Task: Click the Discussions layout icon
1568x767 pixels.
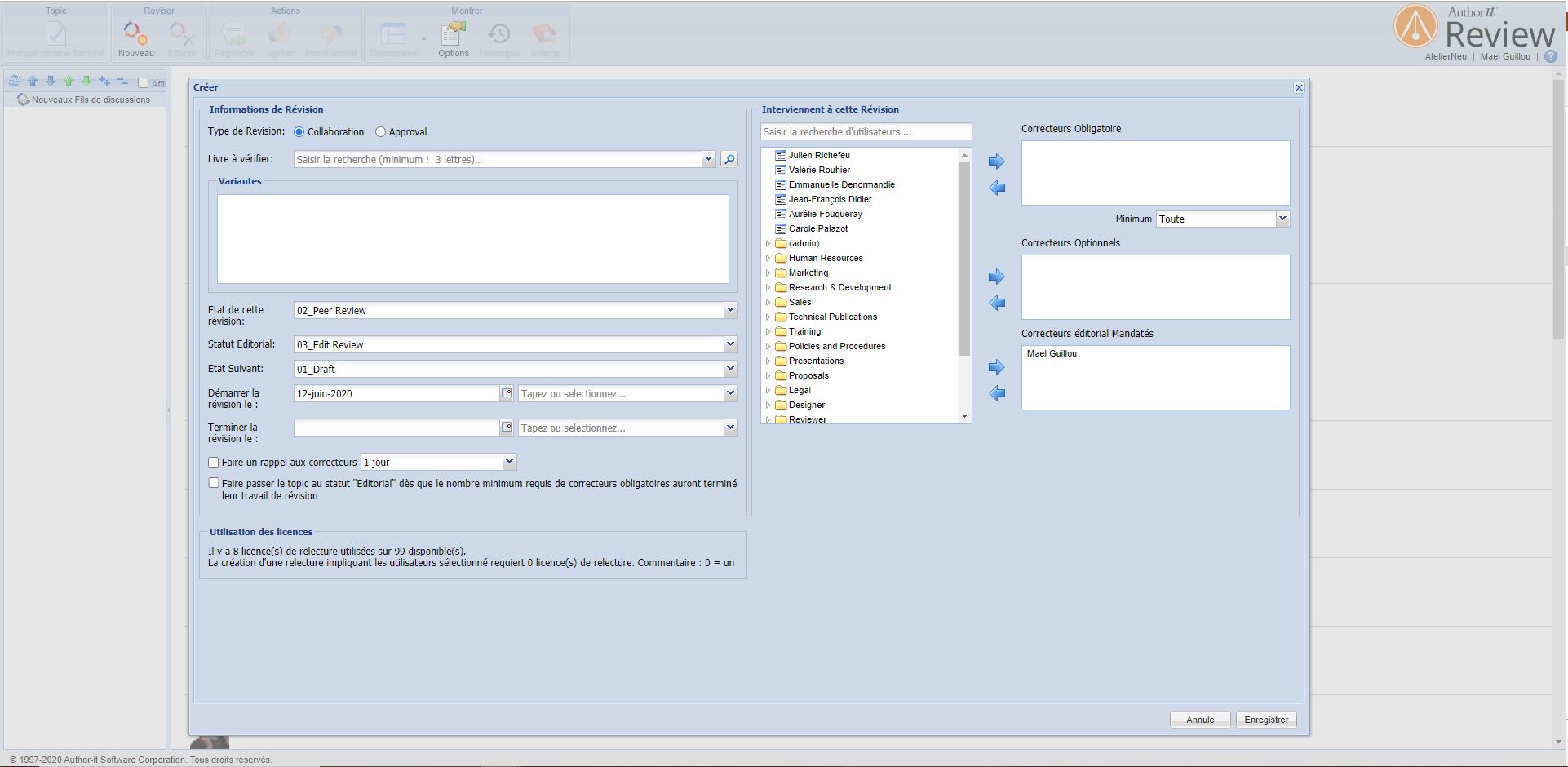Action: coord(393,34)
